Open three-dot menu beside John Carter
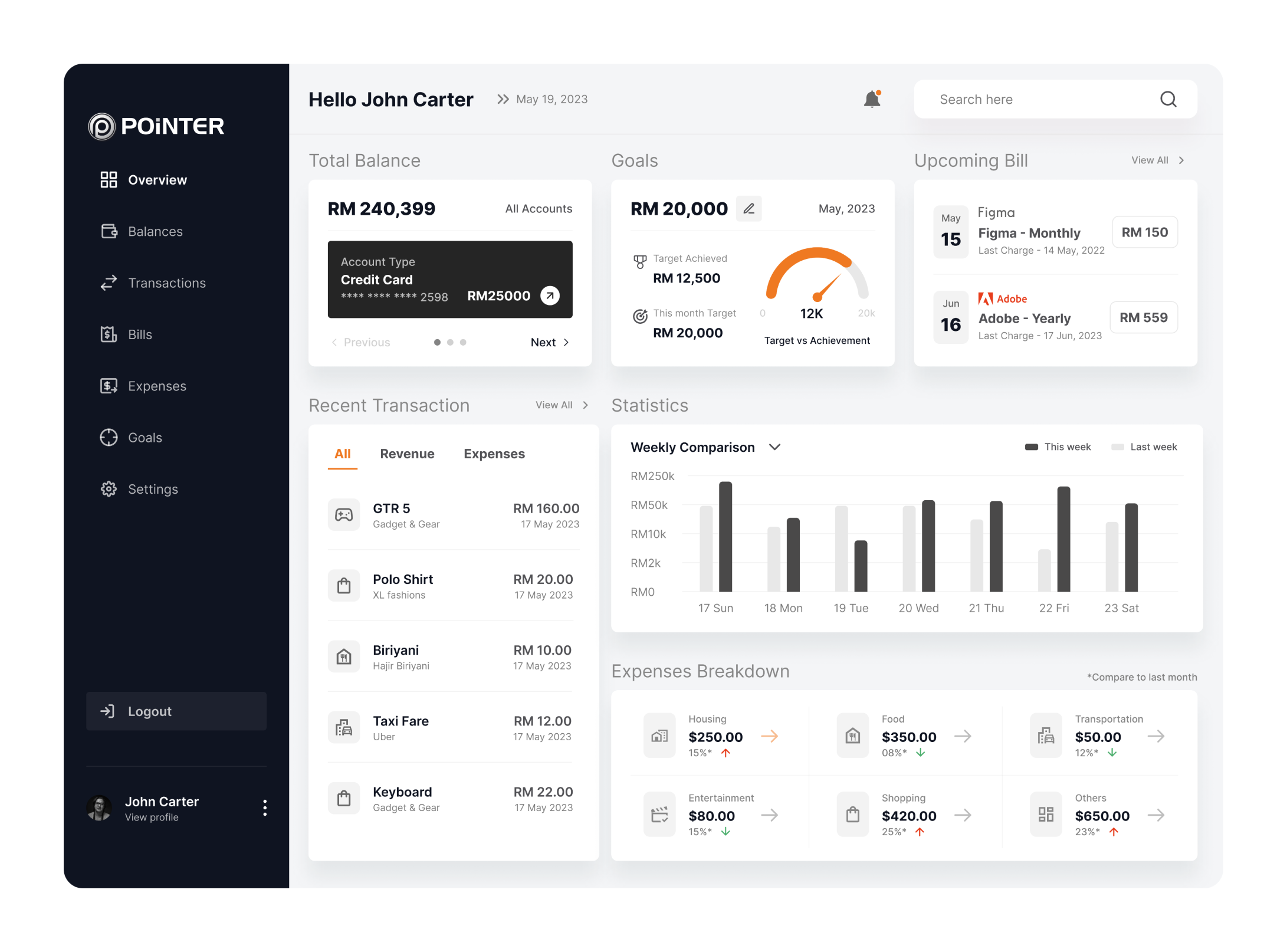The height and width of the screenshot is (952, 1287). [x=265, y=807]
